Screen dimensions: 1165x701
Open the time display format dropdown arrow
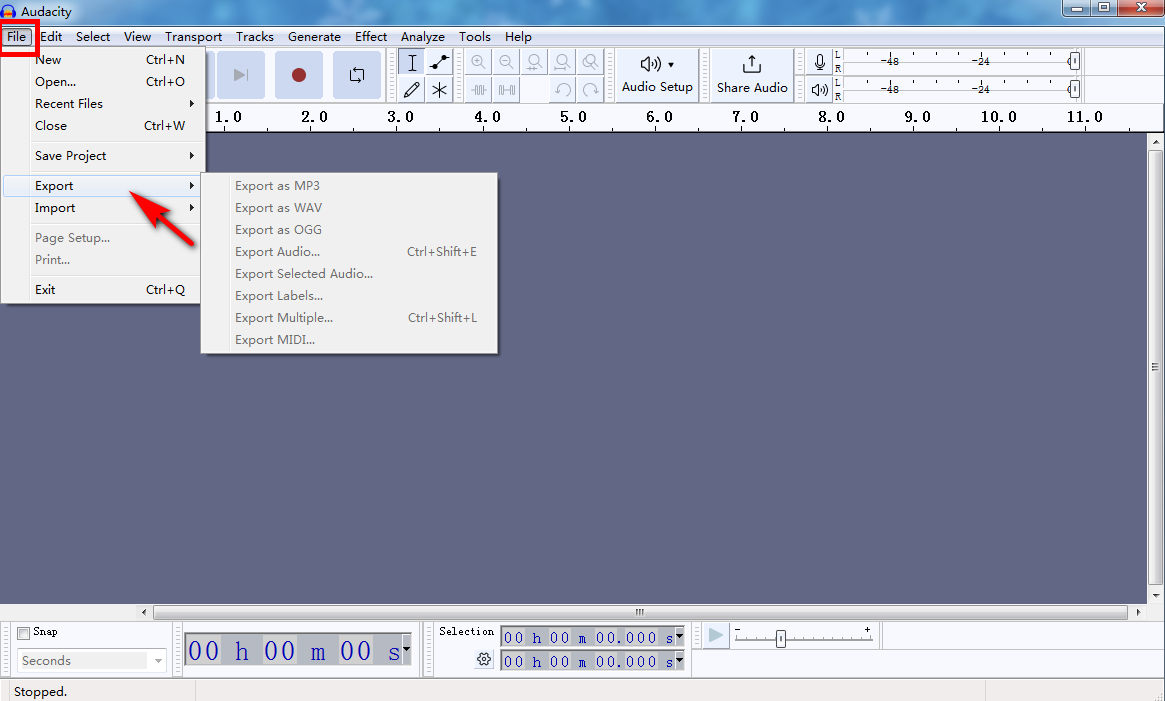[x=406, y=649]
